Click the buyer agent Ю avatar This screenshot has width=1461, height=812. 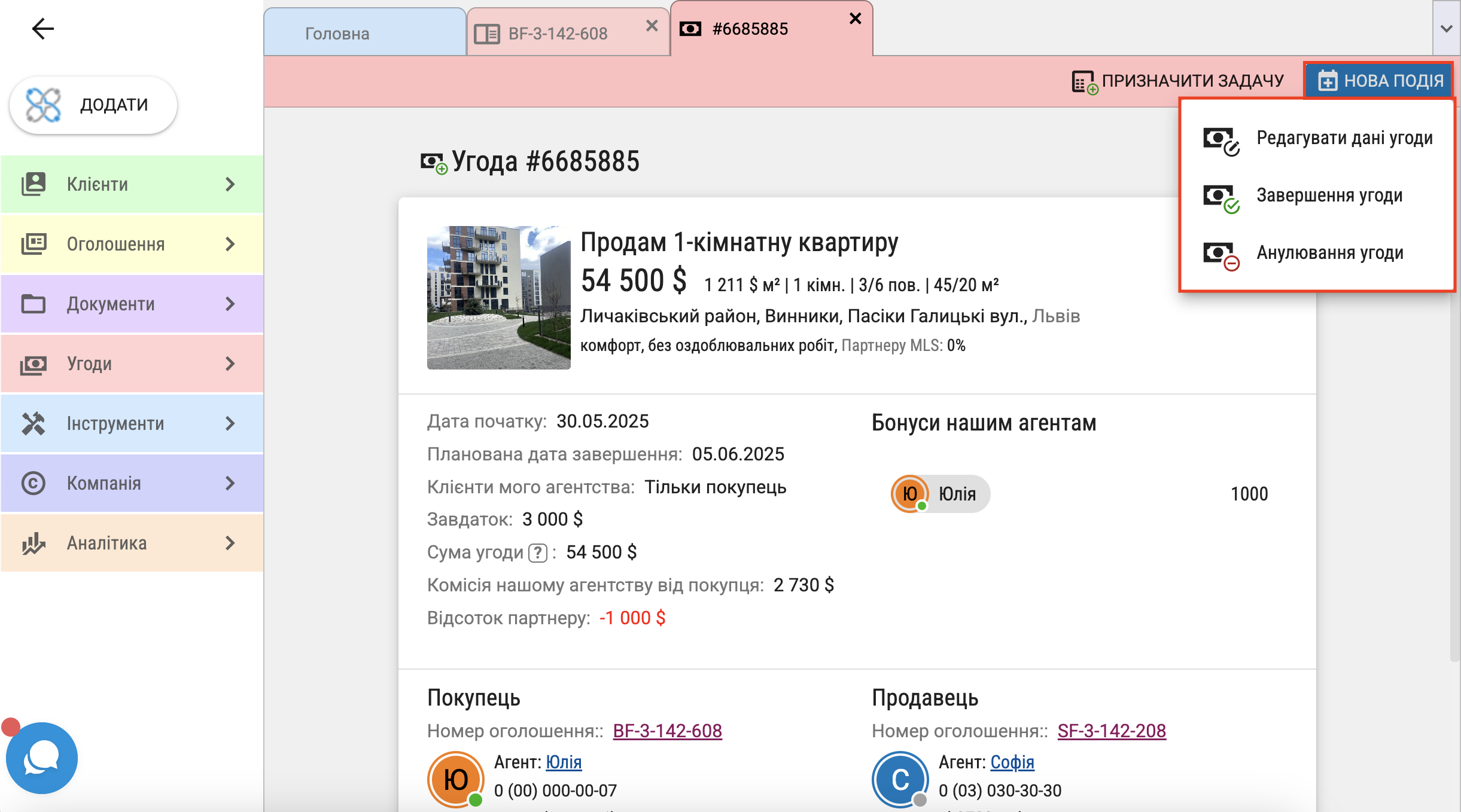click(x=456, y=780)
